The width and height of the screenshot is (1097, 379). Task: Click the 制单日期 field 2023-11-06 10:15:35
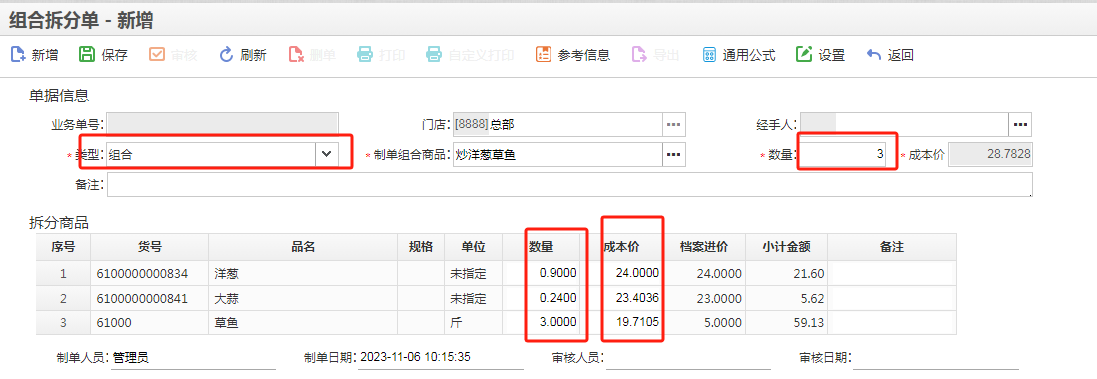(441, 357)
